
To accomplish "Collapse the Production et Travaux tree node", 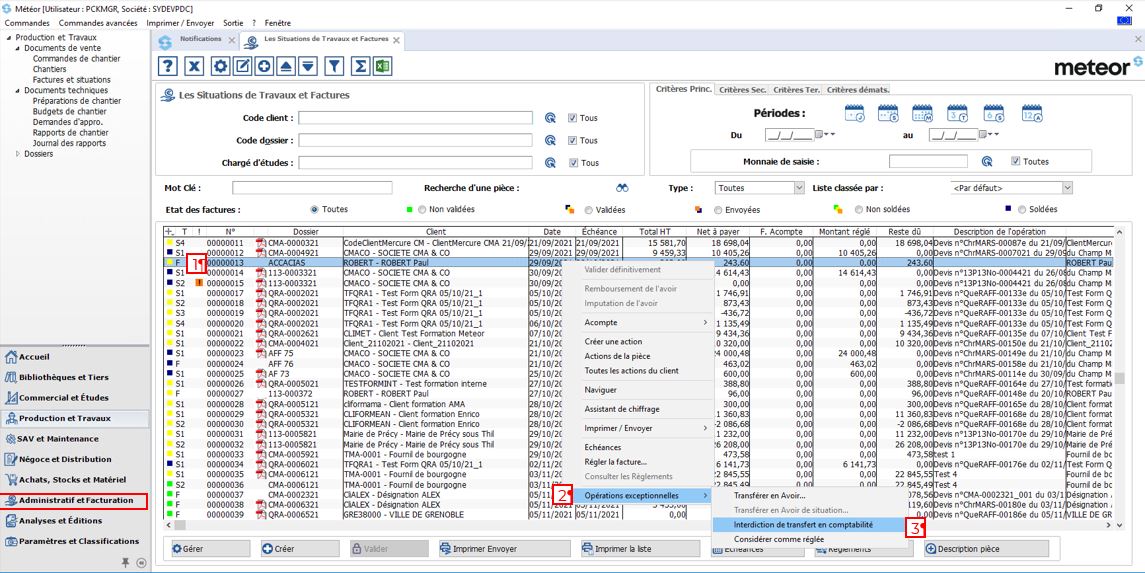I will click(x=9, y=37).
